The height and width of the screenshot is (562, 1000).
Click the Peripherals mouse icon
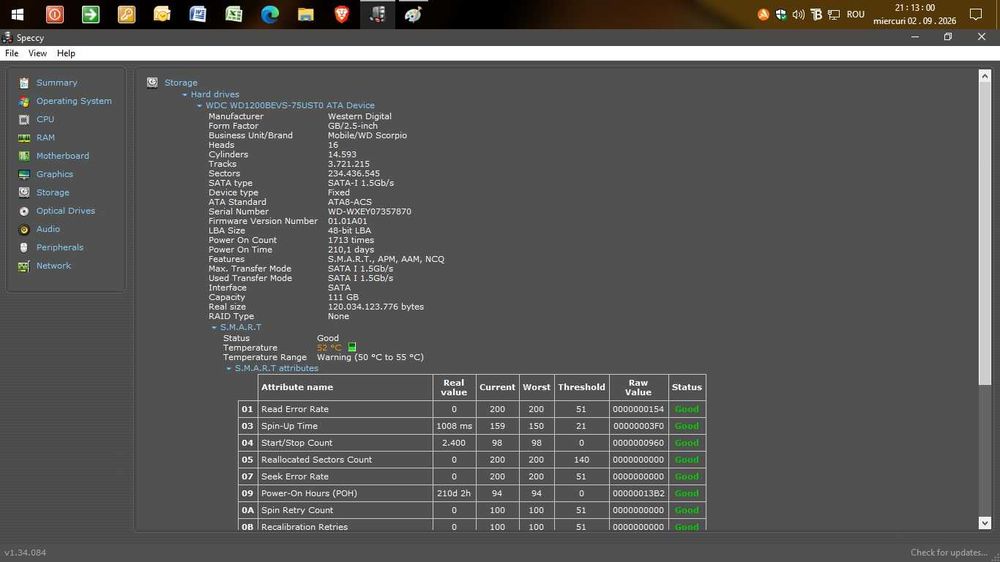(x=24, y=248)
